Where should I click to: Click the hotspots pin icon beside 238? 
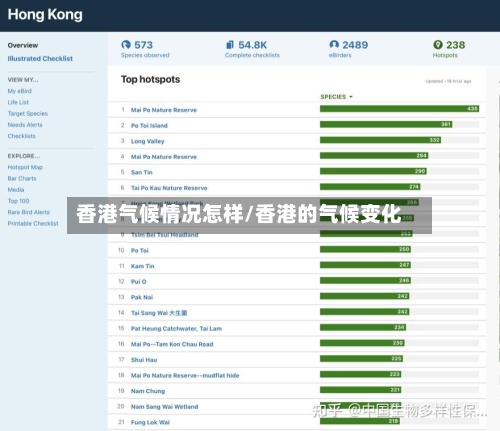click(438, 44)
